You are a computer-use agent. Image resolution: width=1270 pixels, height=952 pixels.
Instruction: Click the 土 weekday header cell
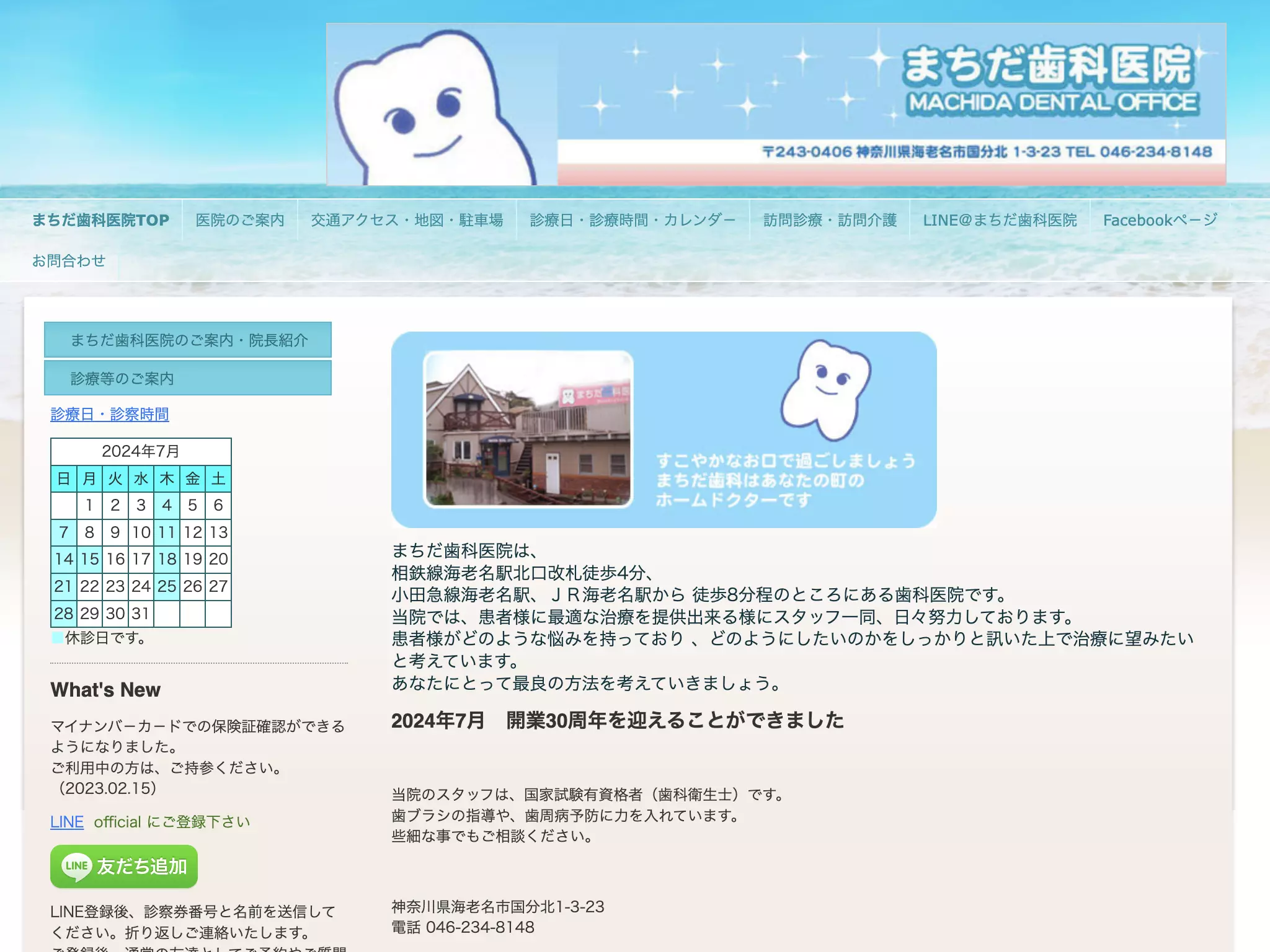point(218,478)
